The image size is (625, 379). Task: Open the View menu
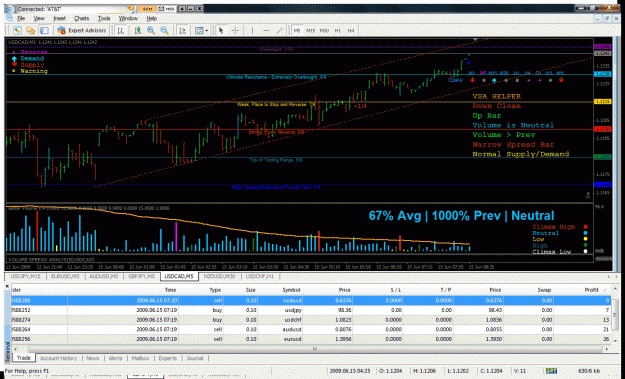click(x=39, y=18)
